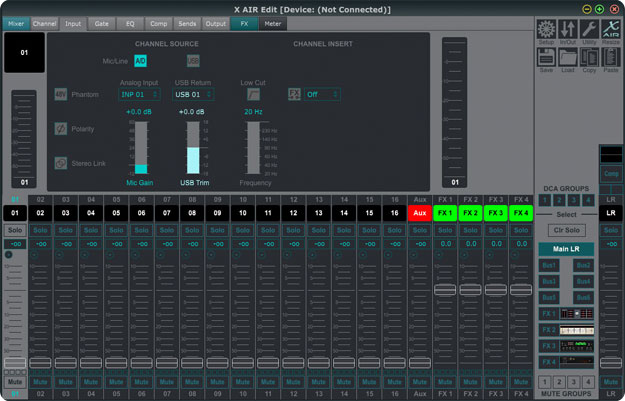
Task: Select the A/D Mic/Line source icon
Action: pos(140,61)
